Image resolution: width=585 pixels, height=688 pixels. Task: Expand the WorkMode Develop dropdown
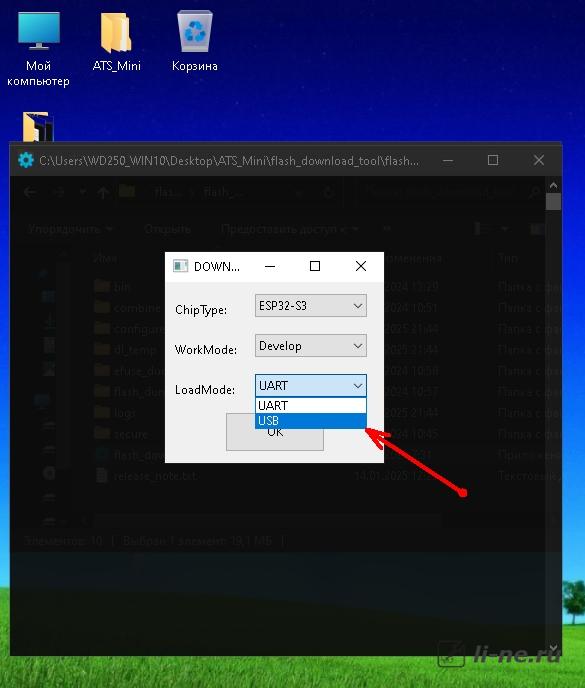tap(311, 346)
